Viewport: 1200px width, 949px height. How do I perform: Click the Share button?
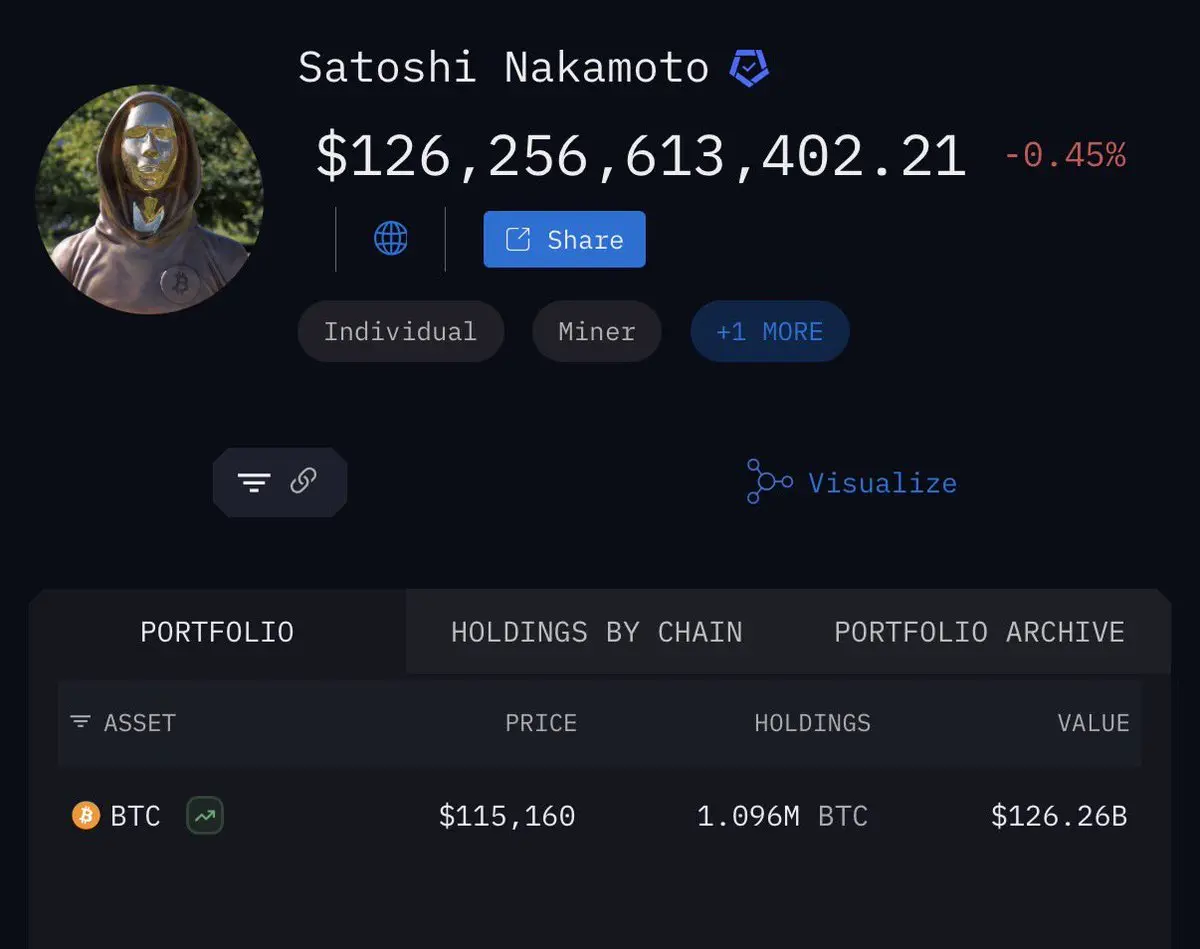pyautogui.click(x=564, y=239)
